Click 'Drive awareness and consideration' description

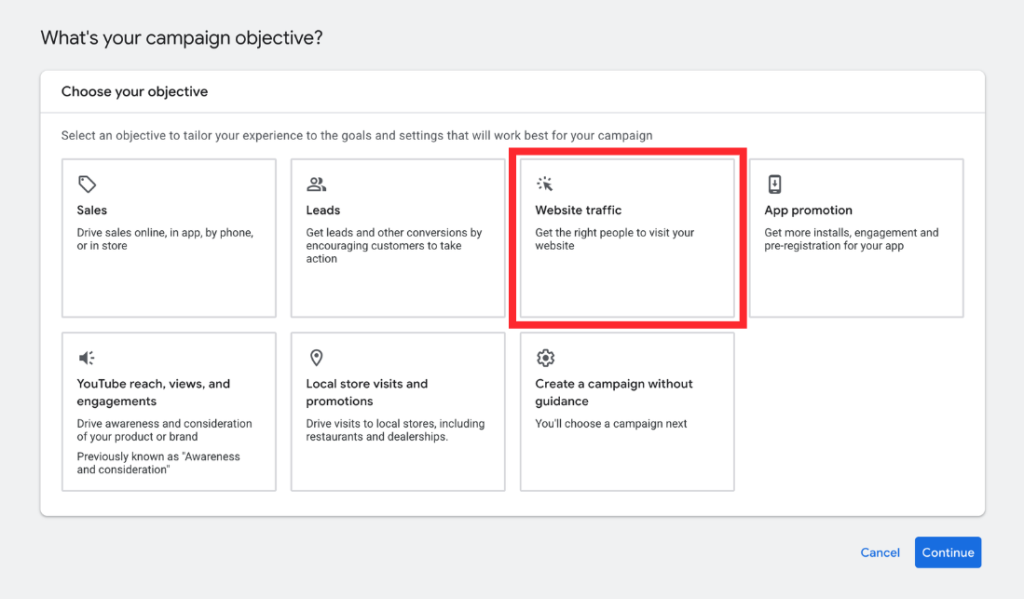(x=164, y=430)
